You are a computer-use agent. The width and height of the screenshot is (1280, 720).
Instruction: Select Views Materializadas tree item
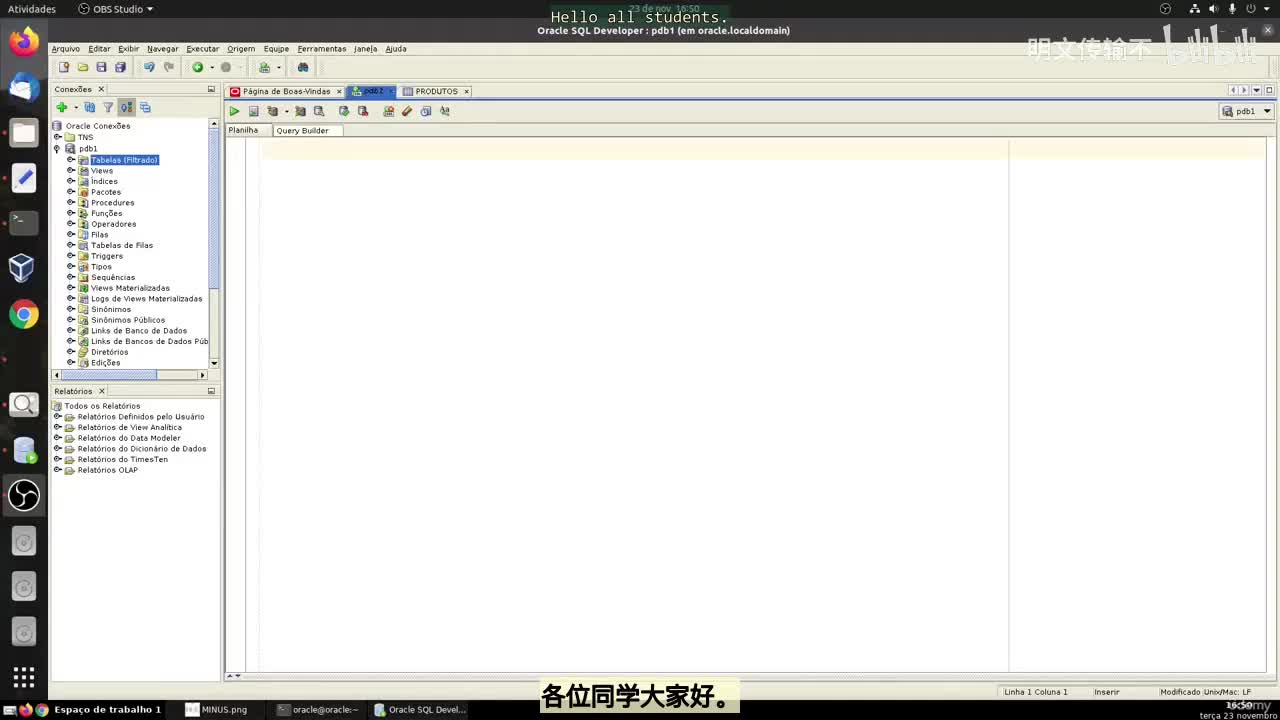(130, 288)
